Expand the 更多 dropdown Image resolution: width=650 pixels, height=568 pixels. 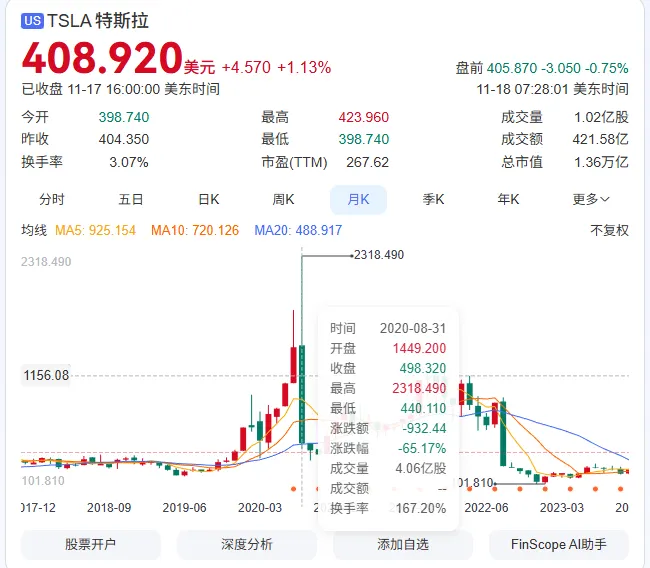tap(591, 199)
